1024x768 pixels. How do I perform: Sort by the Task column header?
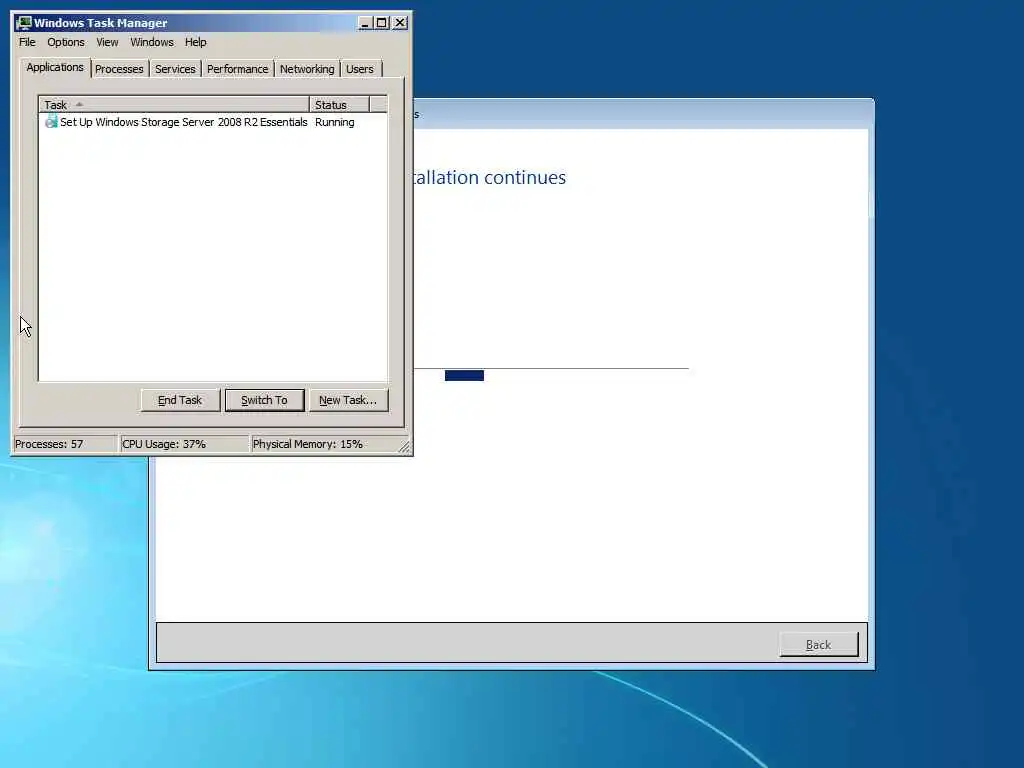coord(174,104)
